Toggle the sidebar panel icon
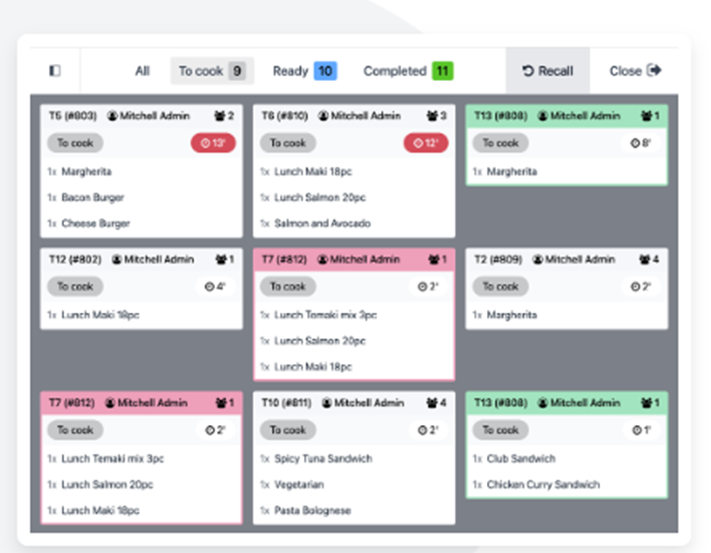711x553 pixels. (x=55, y=71)
